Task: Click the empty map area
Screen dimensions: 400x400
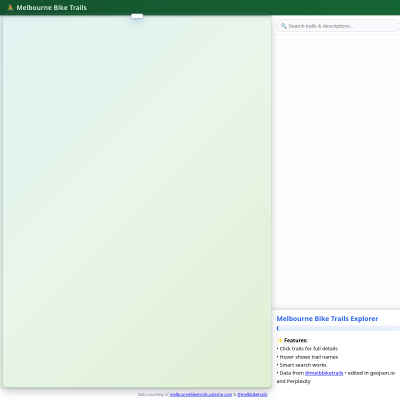Action: point(137,201)
